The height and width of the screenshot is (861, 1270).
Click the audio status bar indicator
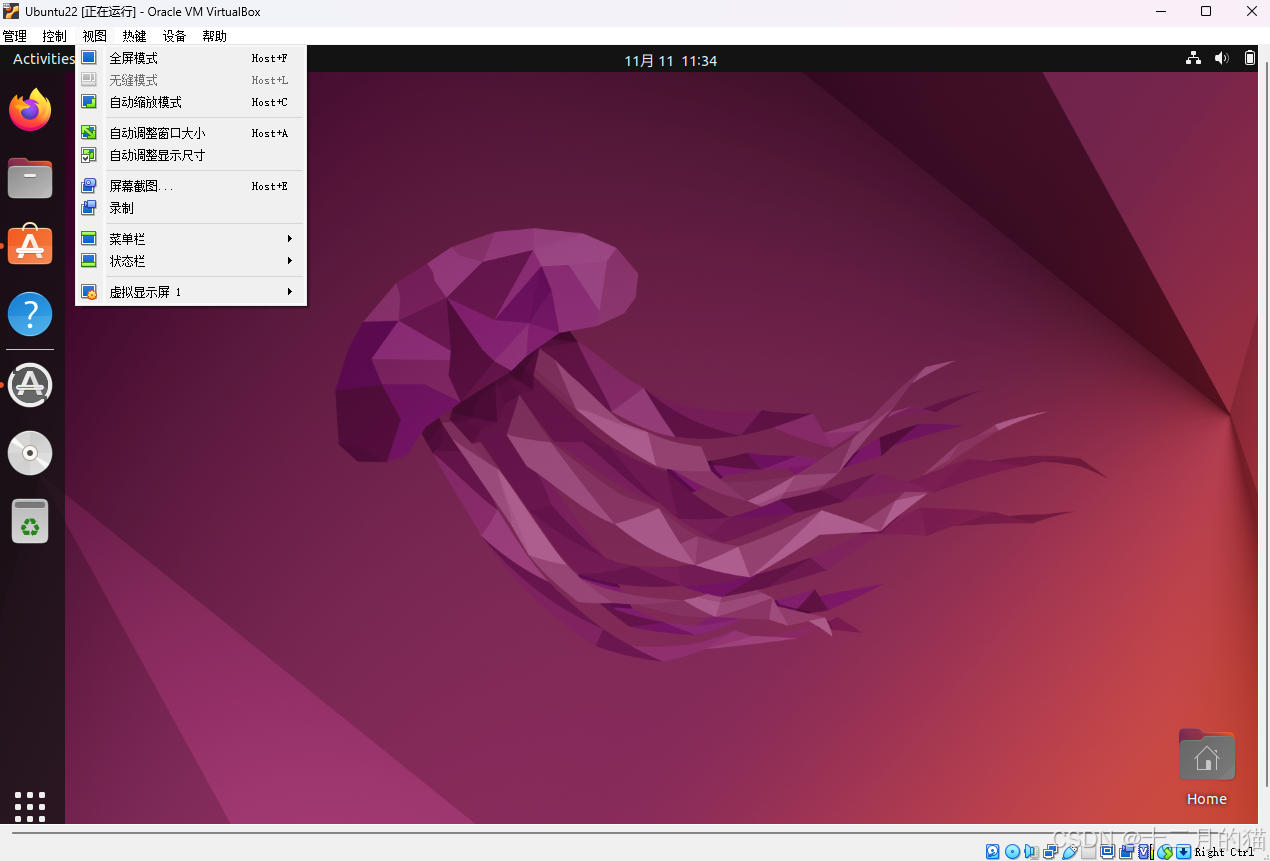click(x=1031, y=851)
